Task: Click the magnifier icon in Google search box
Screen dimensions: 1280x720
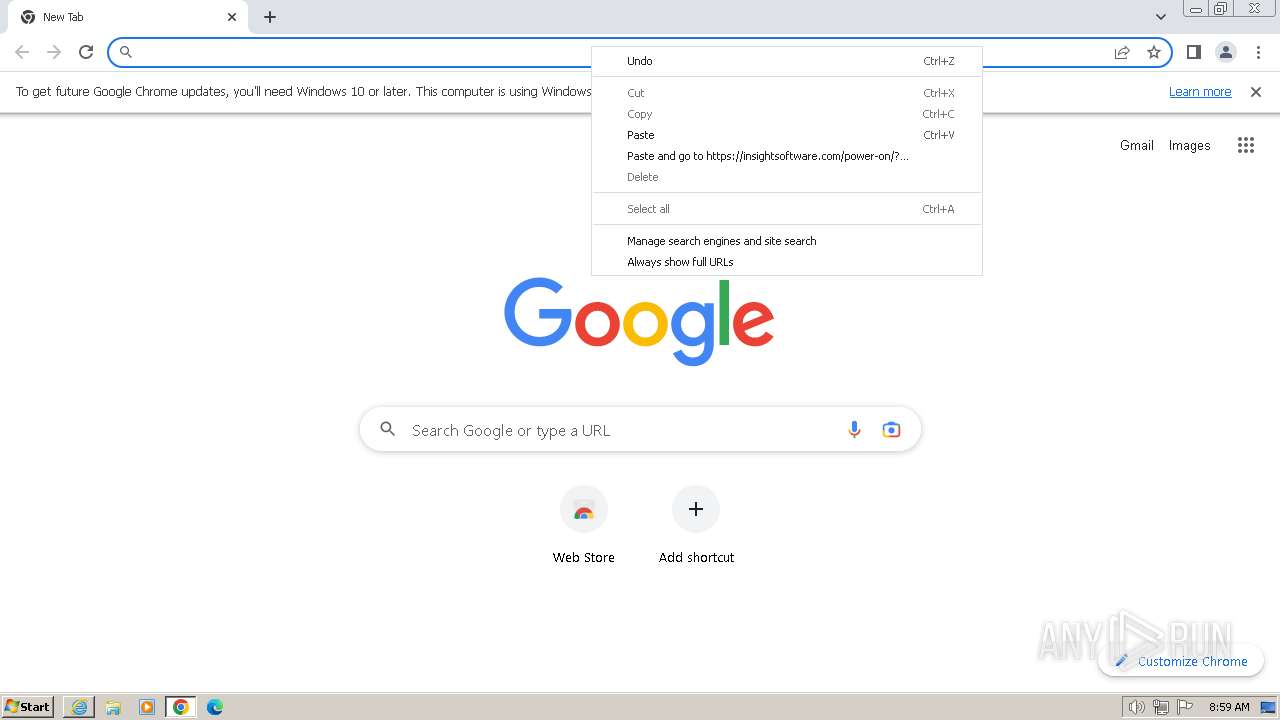Action: (x=388, y=430)
